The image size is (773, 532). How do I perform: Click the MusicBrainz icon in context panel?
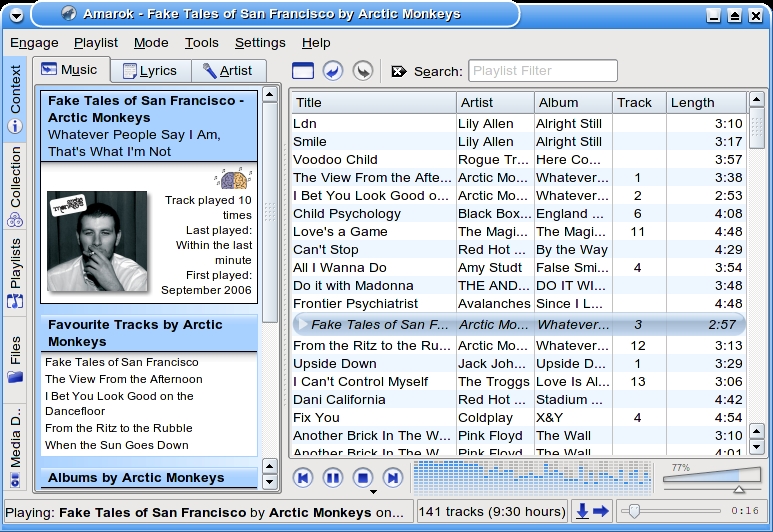[x=233, y=179]
